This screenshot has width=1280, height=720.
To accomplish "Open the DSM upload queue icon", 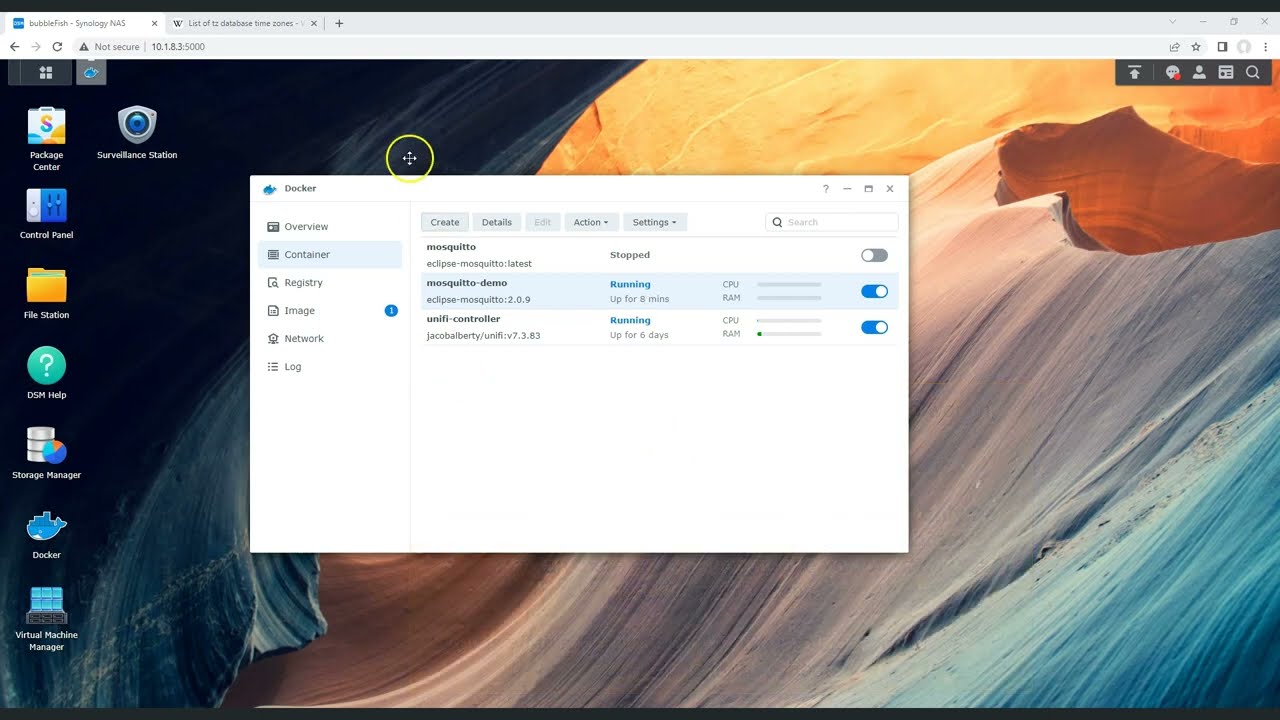I will click(x=1134, y=72).
